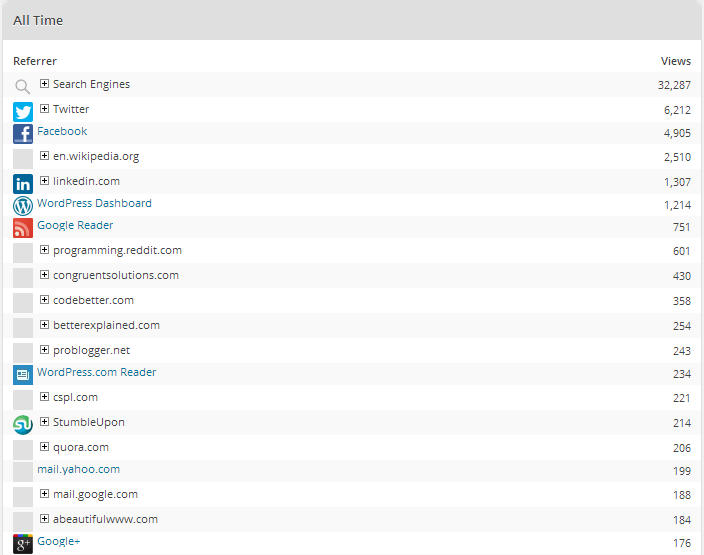
Task: Expand the abeautifulwww.com referrer row
Action: pyautogui.click(x=44, y=519)
